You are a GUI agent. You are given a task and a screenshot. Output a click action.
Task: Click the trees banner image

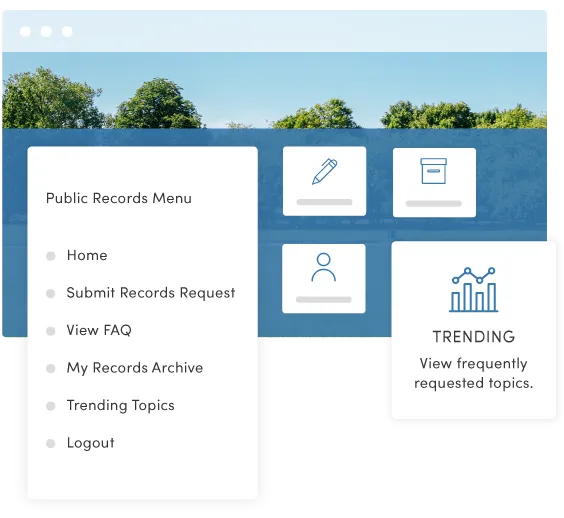coord(274,90)
